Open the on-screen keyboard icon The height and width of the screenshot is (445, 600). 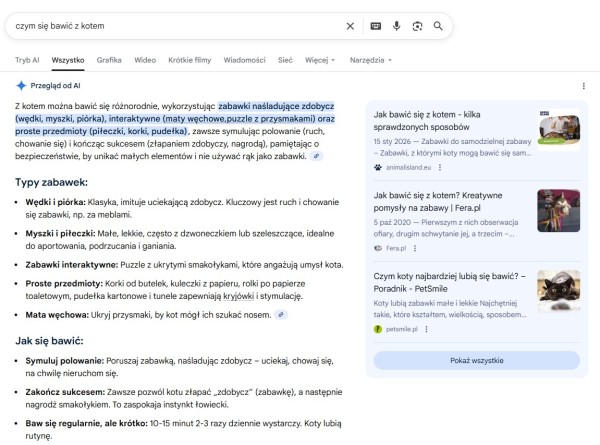pyautogui.click(x=376, y=26)
